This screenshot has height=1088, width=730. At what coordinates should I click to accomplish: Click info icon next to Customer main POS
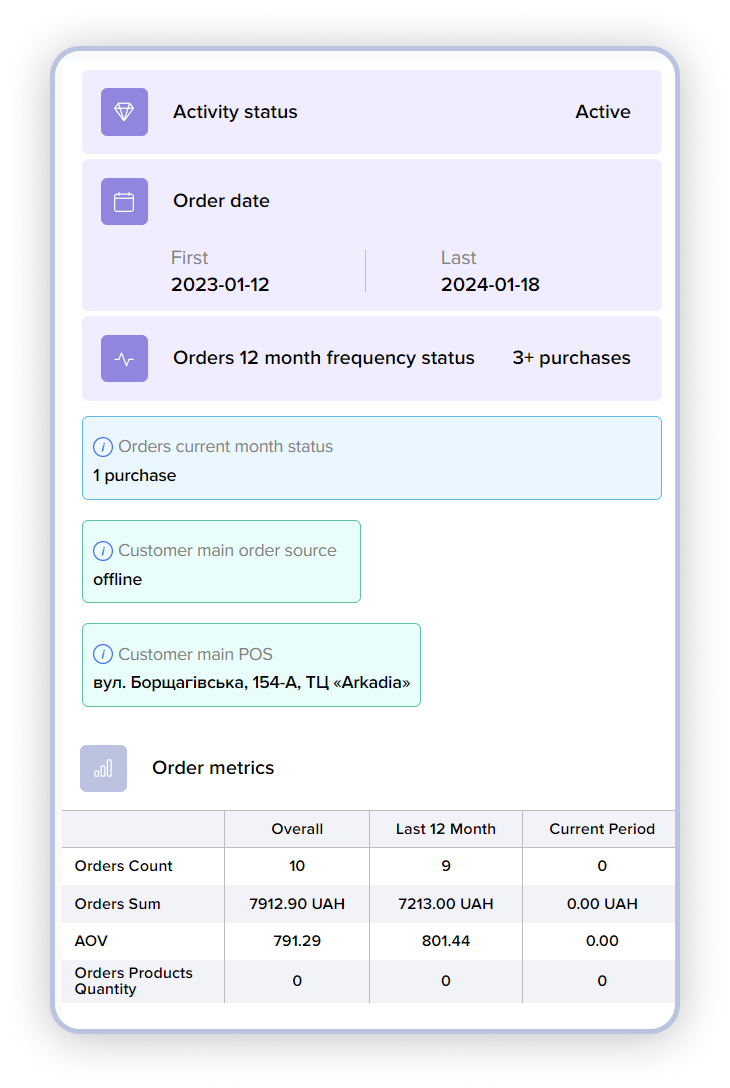(102, 655)
